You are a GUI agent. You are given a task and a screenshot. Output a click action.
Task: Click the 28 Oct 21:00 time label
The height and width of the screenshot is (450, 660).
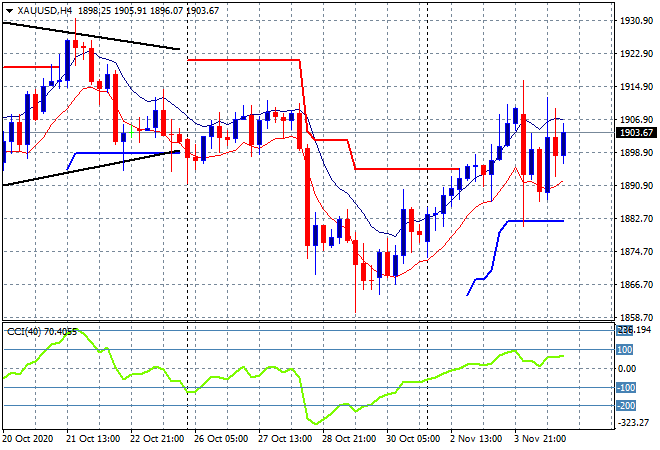point(349,439)
